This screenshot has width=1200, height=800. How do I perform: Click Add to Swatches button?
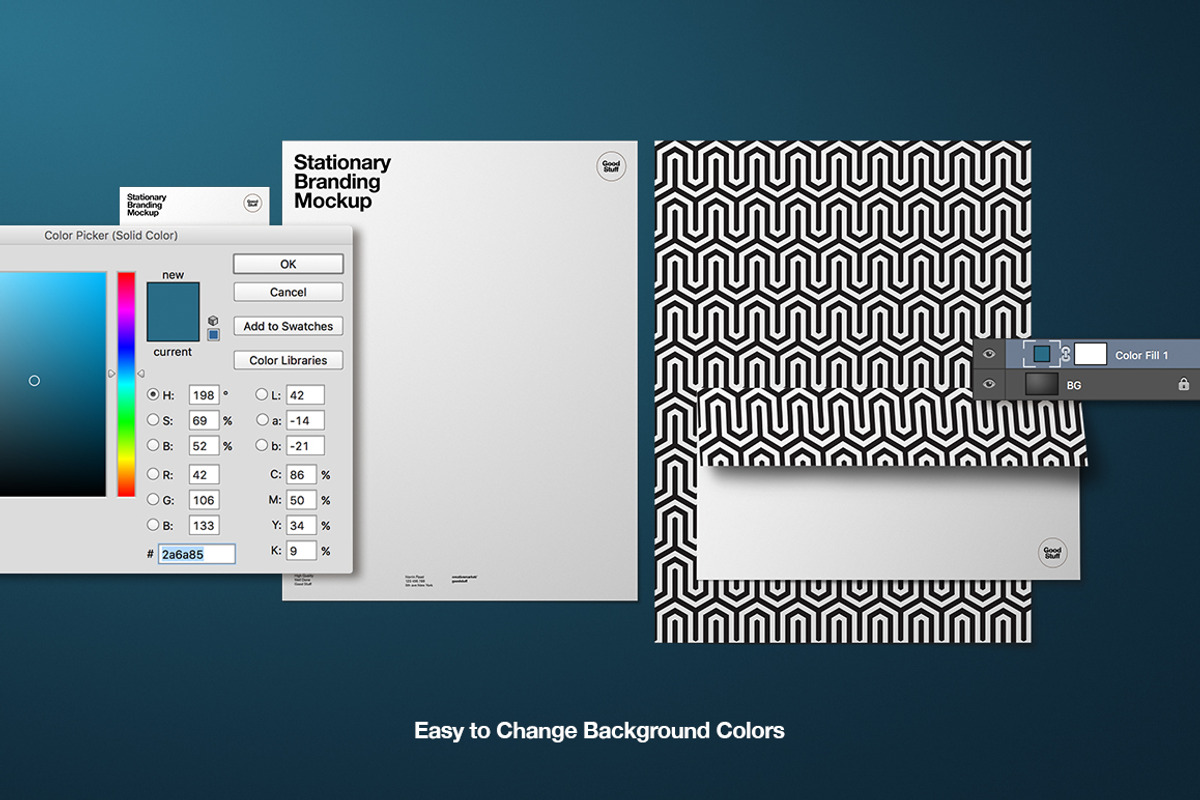pos(288,326)
